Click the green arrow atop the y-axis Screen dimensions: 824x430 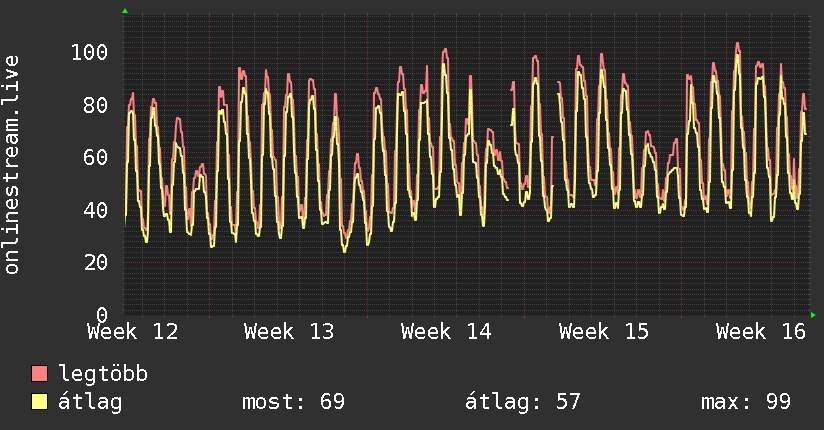(x=125, y=11)
